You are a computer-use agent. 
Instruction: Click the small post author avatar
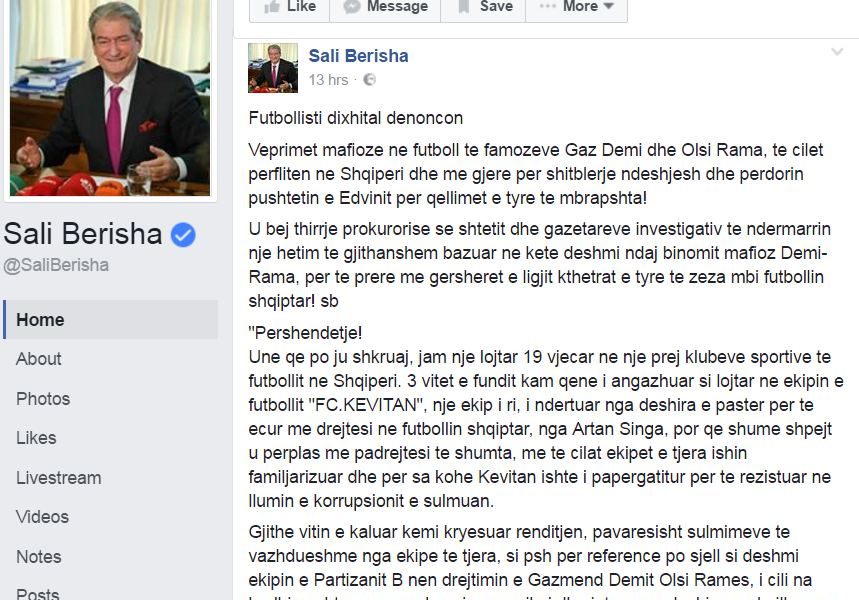(x=273, y=68)
